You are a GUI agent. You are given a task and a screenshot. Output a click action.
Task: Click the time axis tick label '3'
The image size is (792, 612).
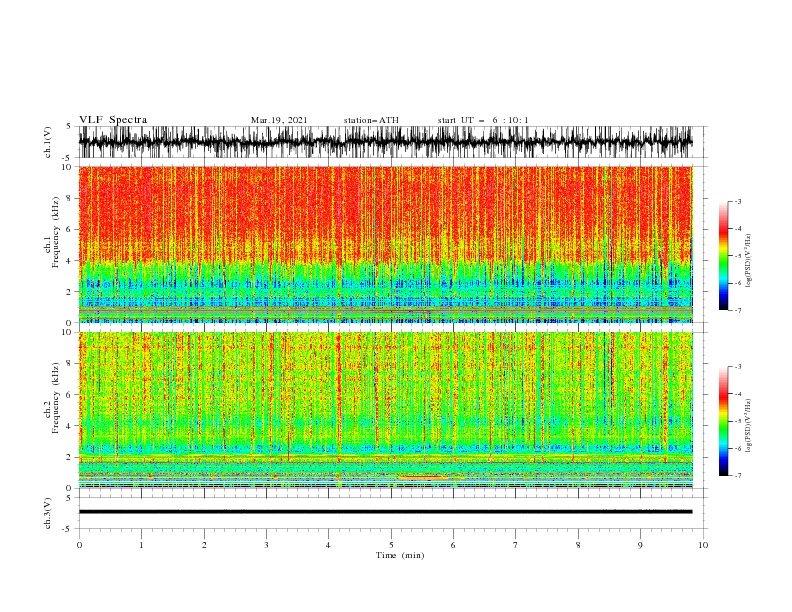click(266, 545)
